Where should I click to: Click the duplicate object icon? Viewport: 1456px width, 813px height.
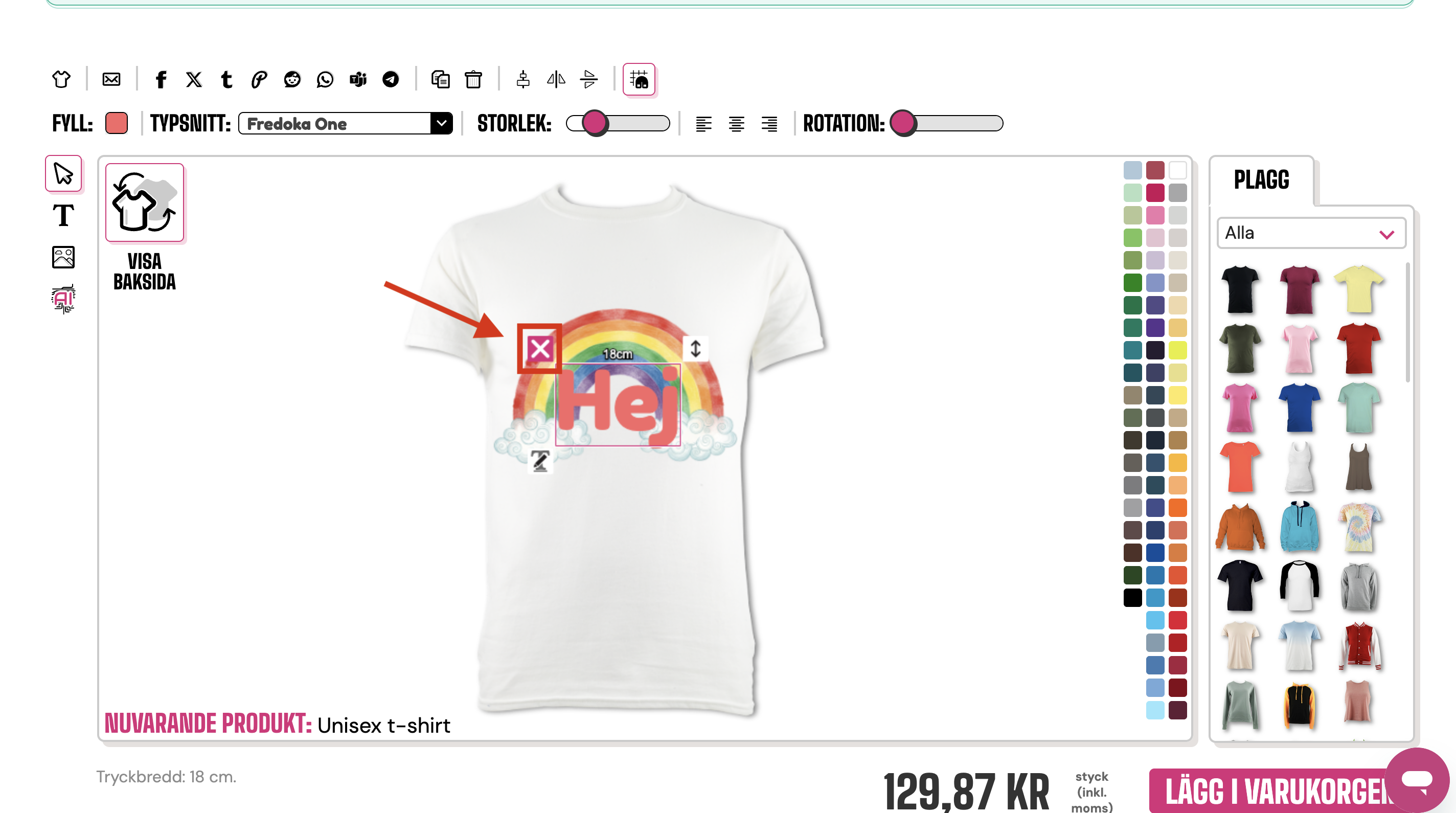(440, 80)
